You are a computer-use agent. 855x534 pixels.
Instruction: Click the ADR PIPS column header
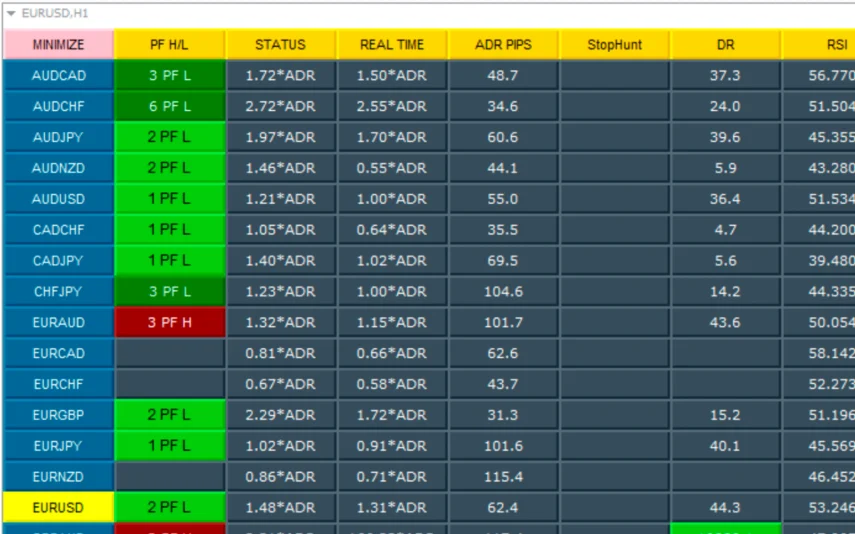pyautogui.click(x=503, y=45)
